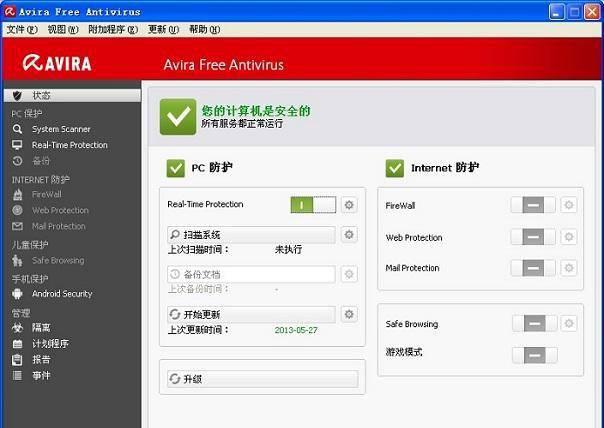Toggle the 游戏模式 switch
The image size is (604, 428).
click(x=535, y=355)
